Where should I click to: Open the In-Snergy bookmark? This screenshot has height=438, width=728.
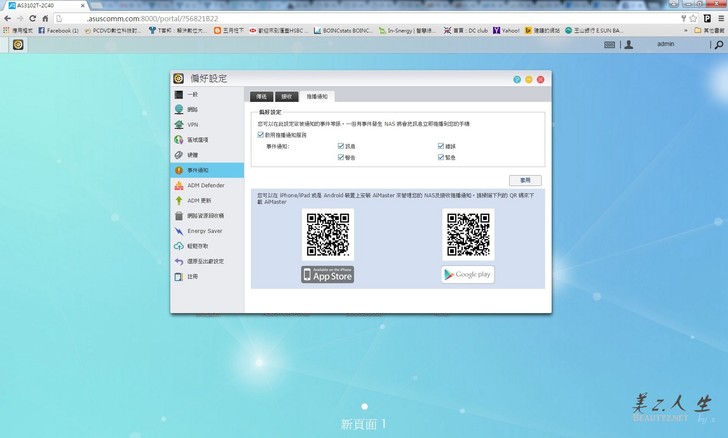coord(407,31)
